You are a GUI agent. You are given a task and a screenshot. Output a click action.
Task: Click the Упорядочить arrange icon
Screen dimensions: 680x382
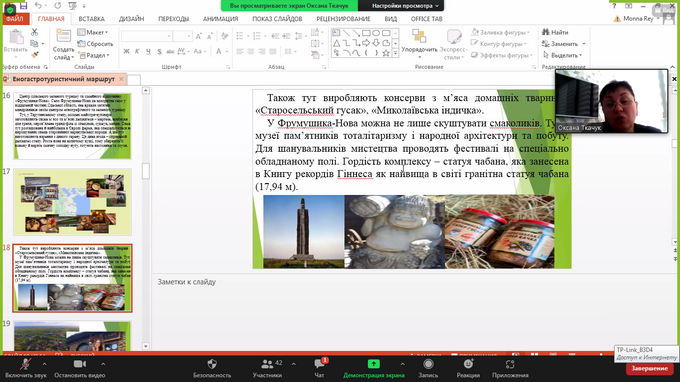point(419,42)
